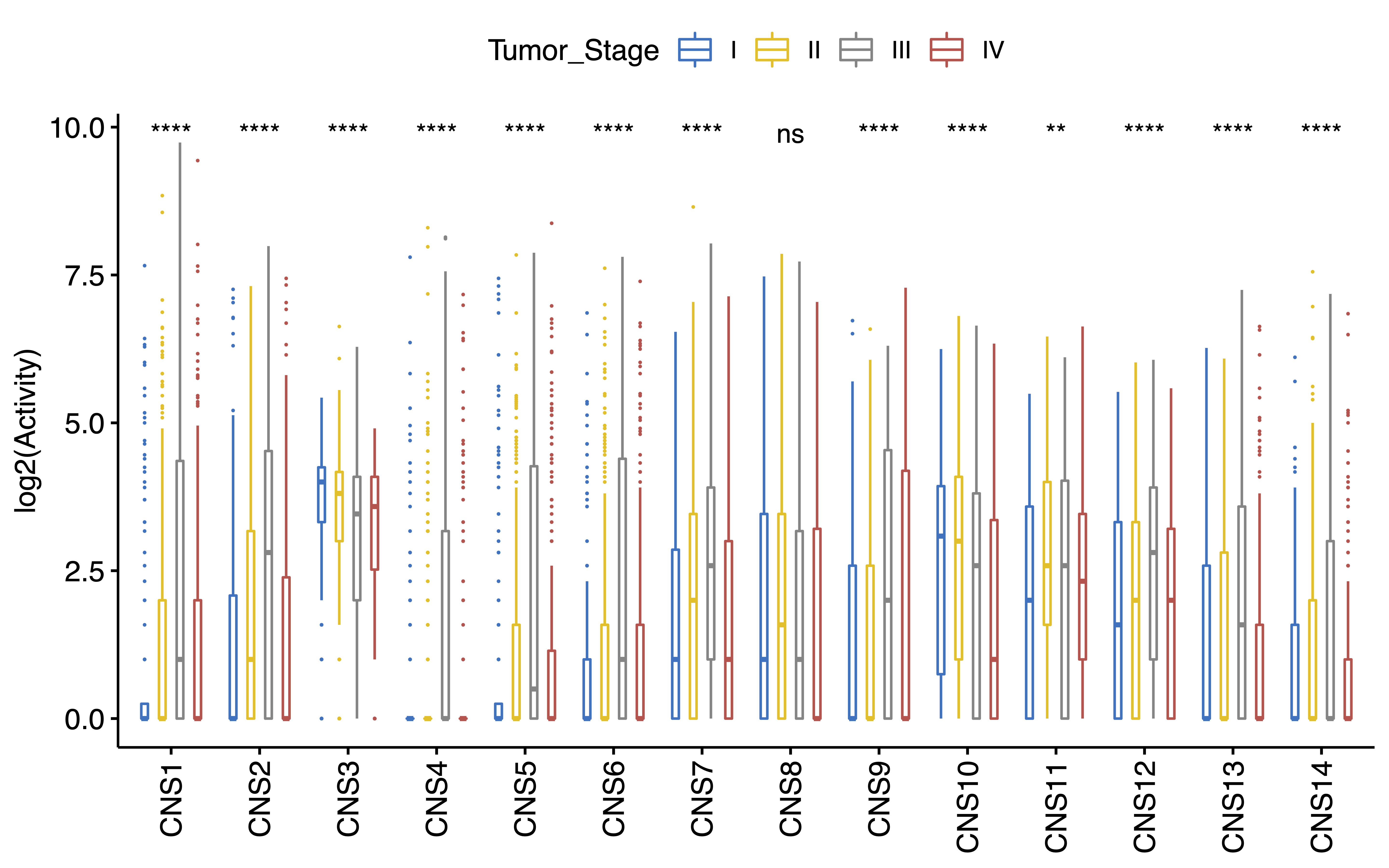Click the yellow stage II box of CNS3
Viewport: 1389px width, 868px height.
tap(339, 506)
